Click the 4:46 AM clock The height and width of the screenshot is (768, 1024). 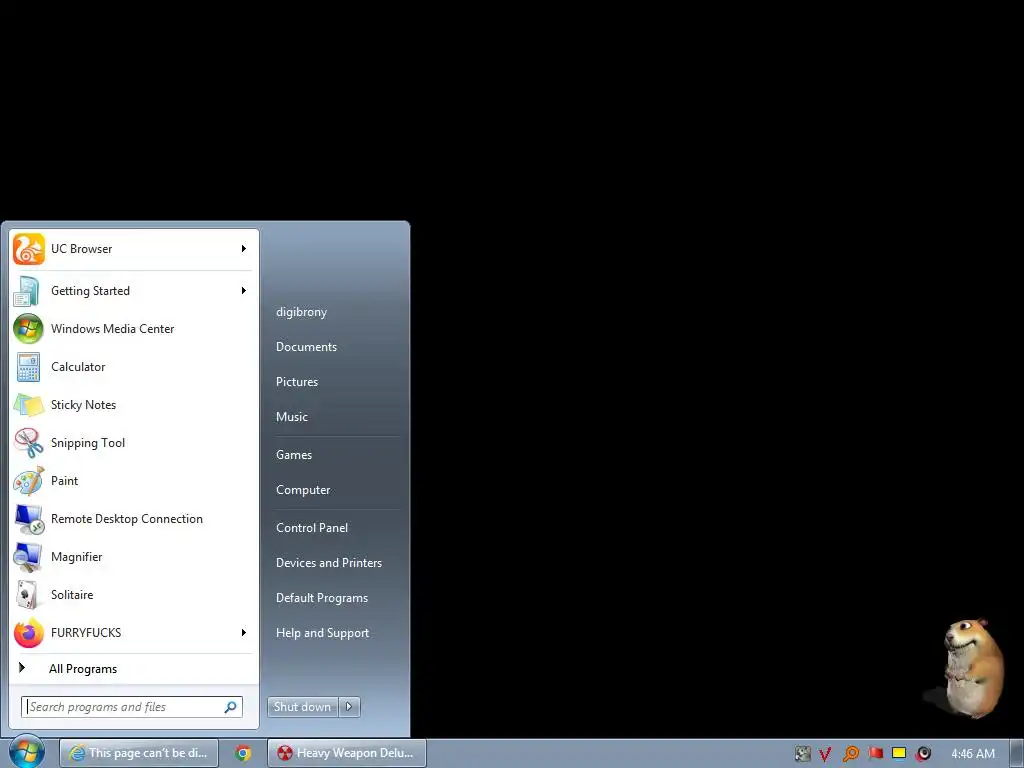(973, 754)
